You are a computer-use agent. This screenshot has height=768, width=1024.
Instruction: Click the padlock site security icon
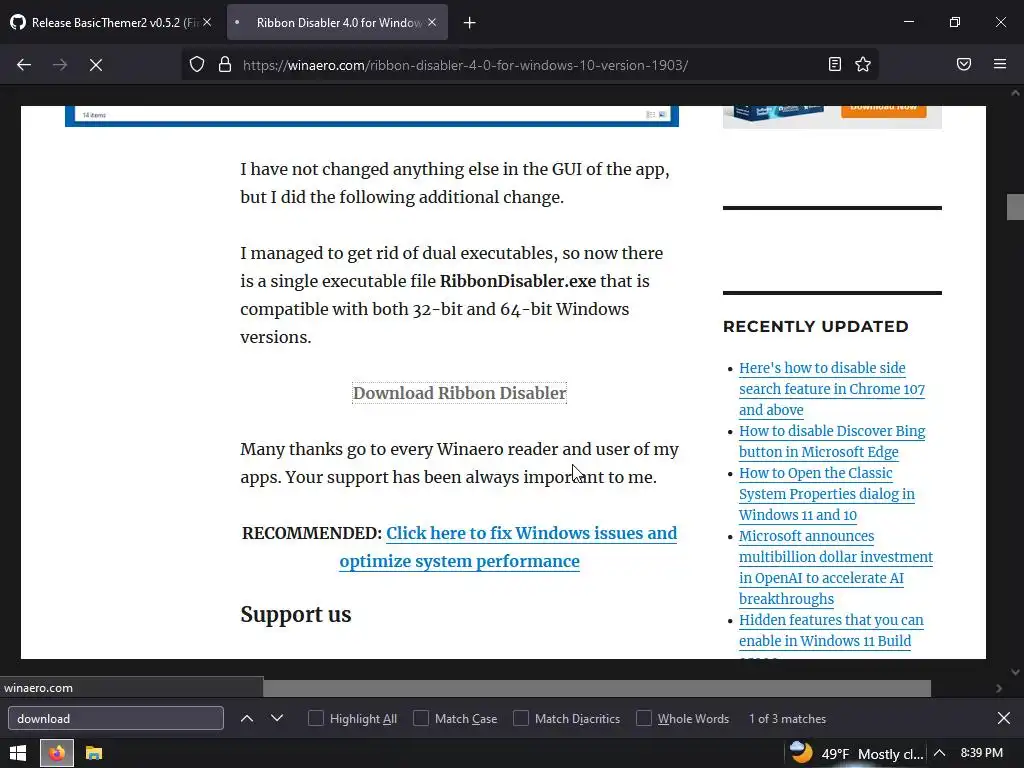click(x=225, y=65)
